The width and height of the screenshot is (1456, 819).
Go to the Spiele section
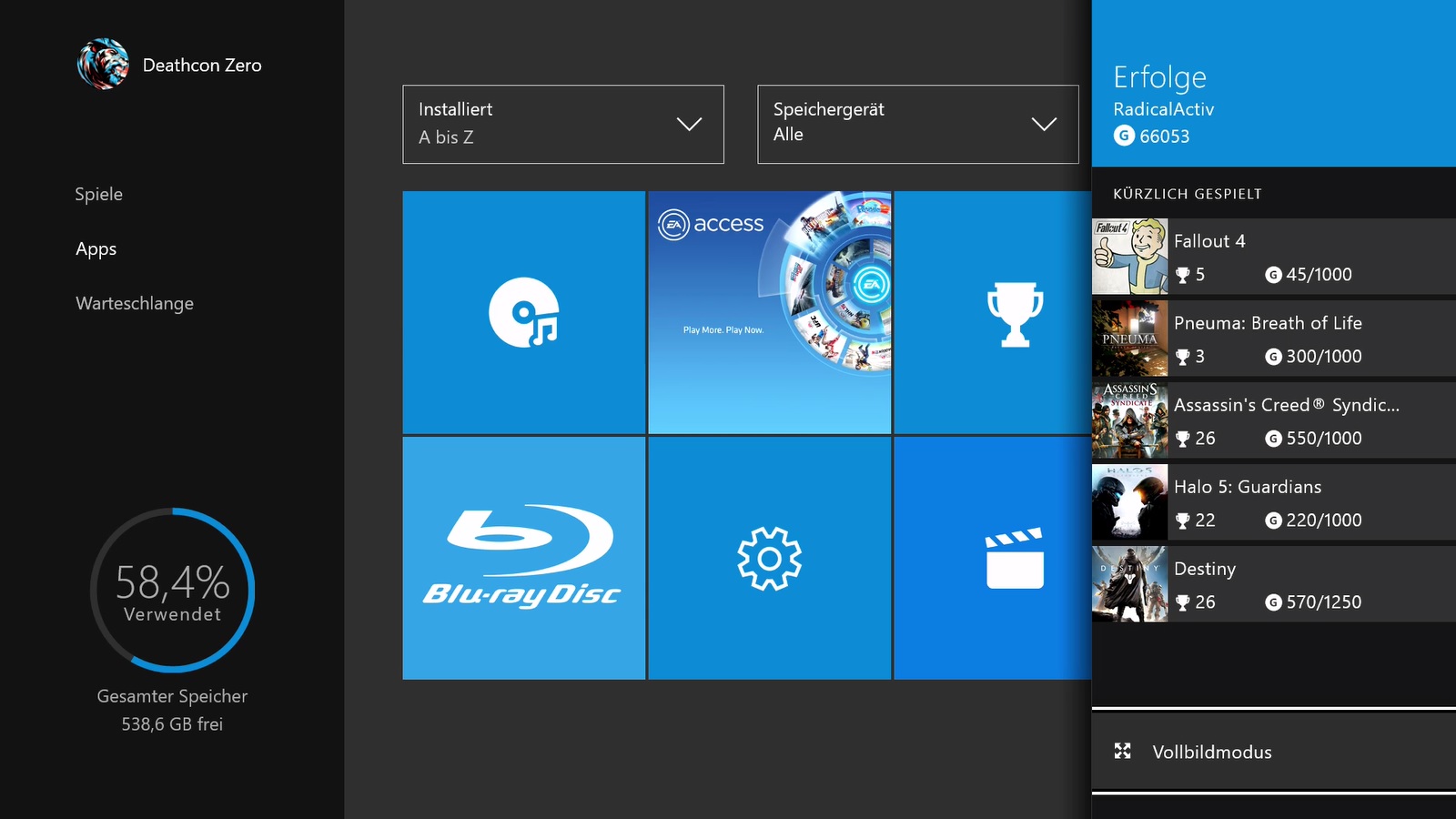[x=98, y=194]
